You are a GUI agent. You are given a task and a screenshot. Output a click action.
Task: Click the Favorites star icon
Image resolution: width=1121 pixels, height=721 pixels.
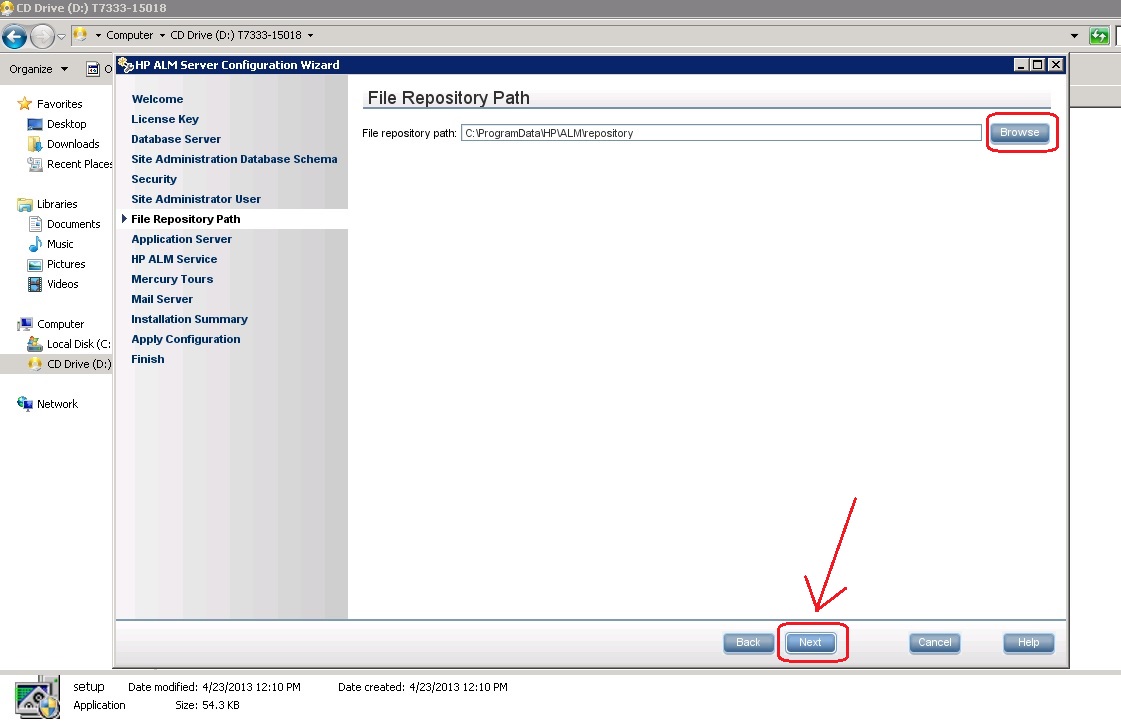(x=24, y=104)
